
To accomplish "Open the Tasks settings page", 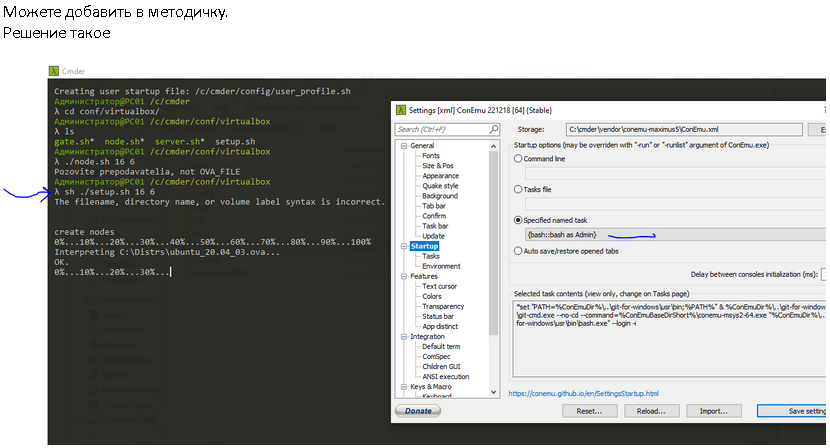I will pyautogui.click(x=430, y=256).
